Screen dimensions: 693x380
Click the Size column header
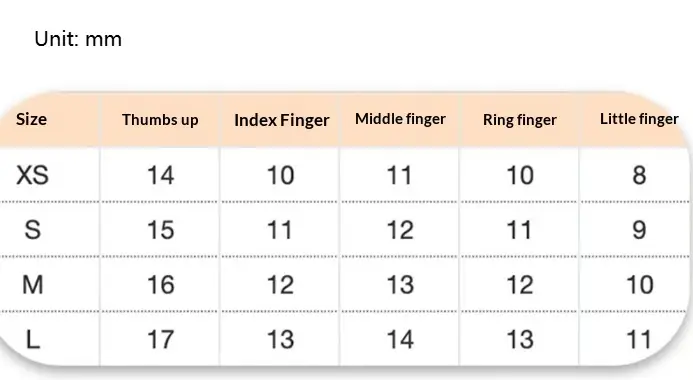(x=31, y=119)
